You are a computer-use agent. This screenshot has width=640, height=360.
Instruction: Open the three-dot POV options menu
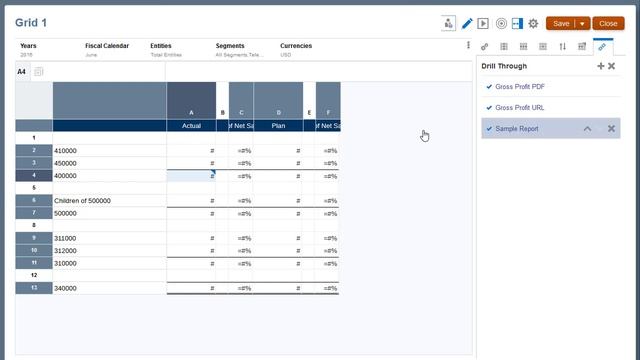(x=468, y=45)
